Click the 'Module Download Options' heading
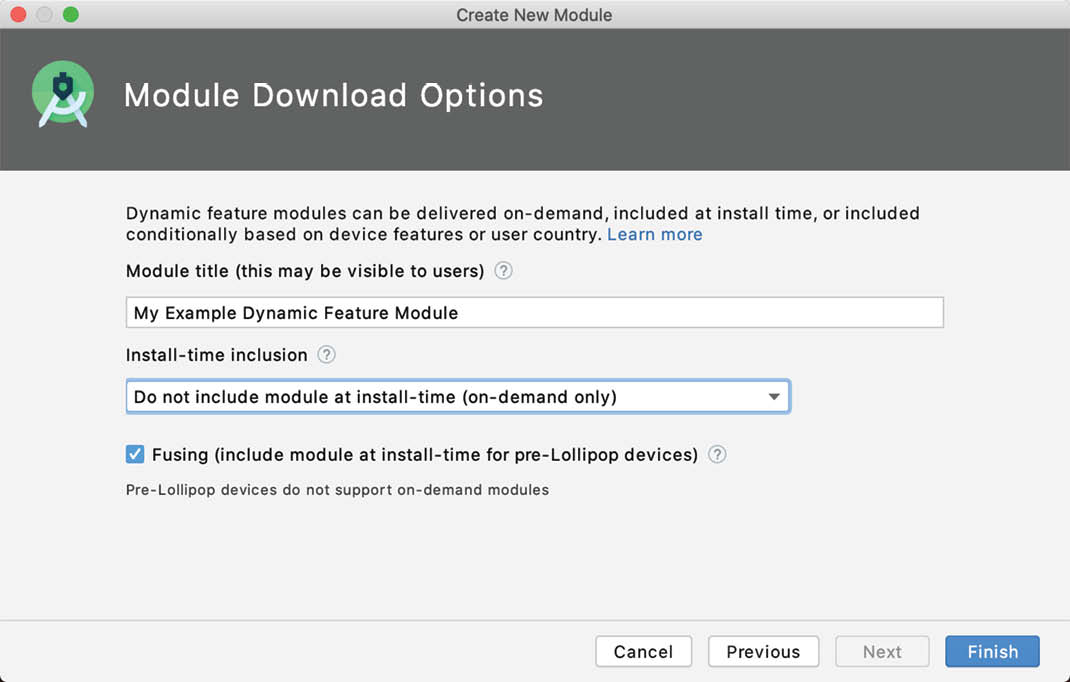 click(x=334, y=96)
